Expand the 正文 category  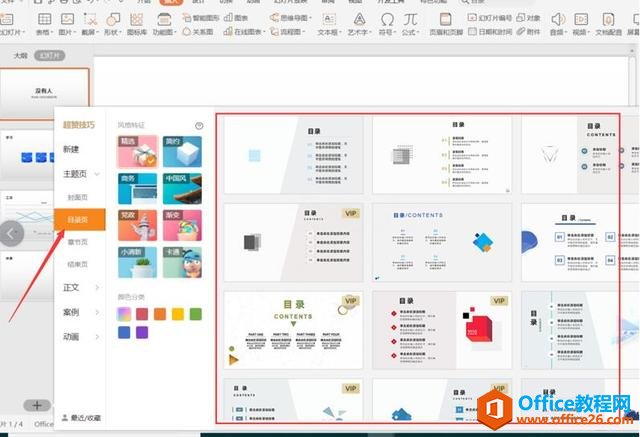[78, 288]
